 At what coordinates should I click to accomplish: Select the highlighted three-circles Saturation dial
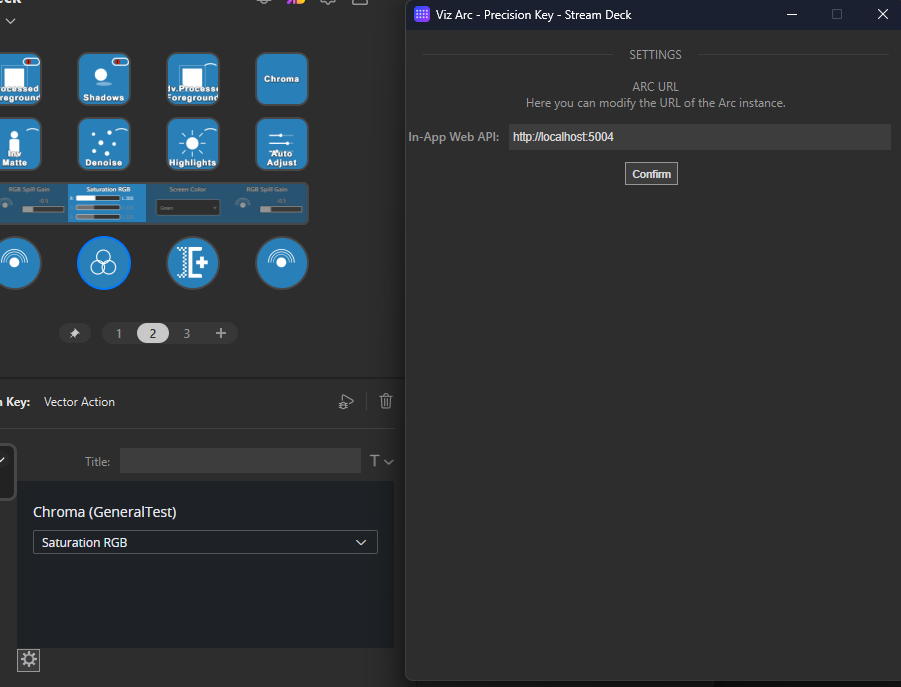tap(104, 263)
